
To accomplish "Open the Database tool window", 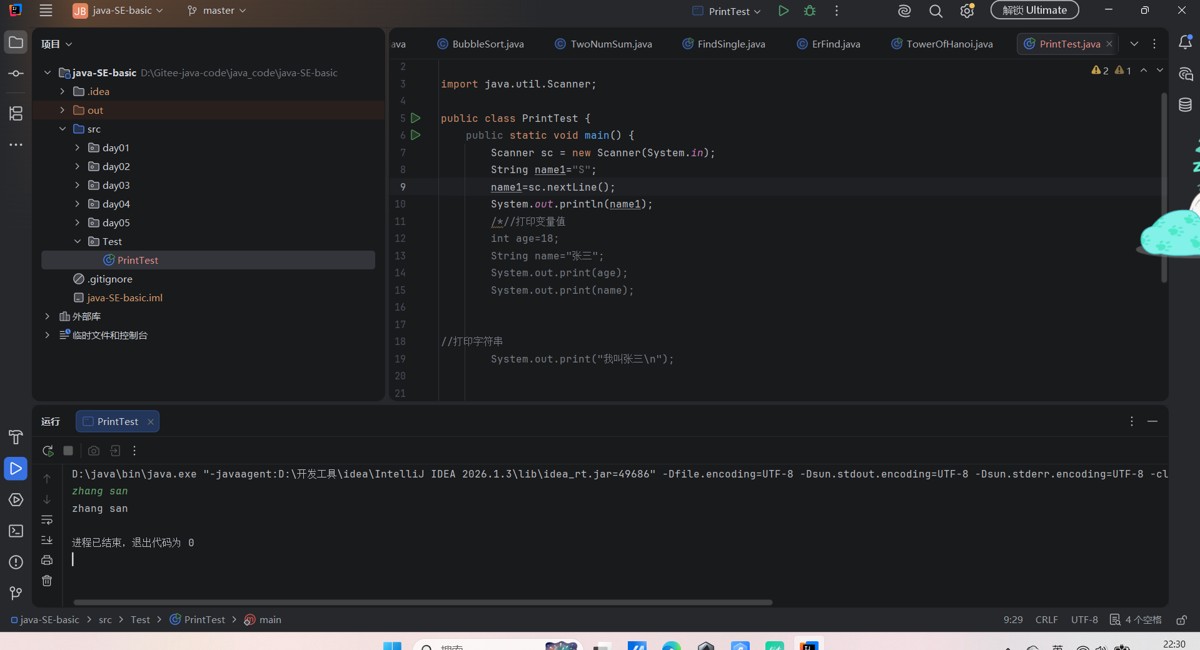I will pyautogui.click(x=1185, y=105).
